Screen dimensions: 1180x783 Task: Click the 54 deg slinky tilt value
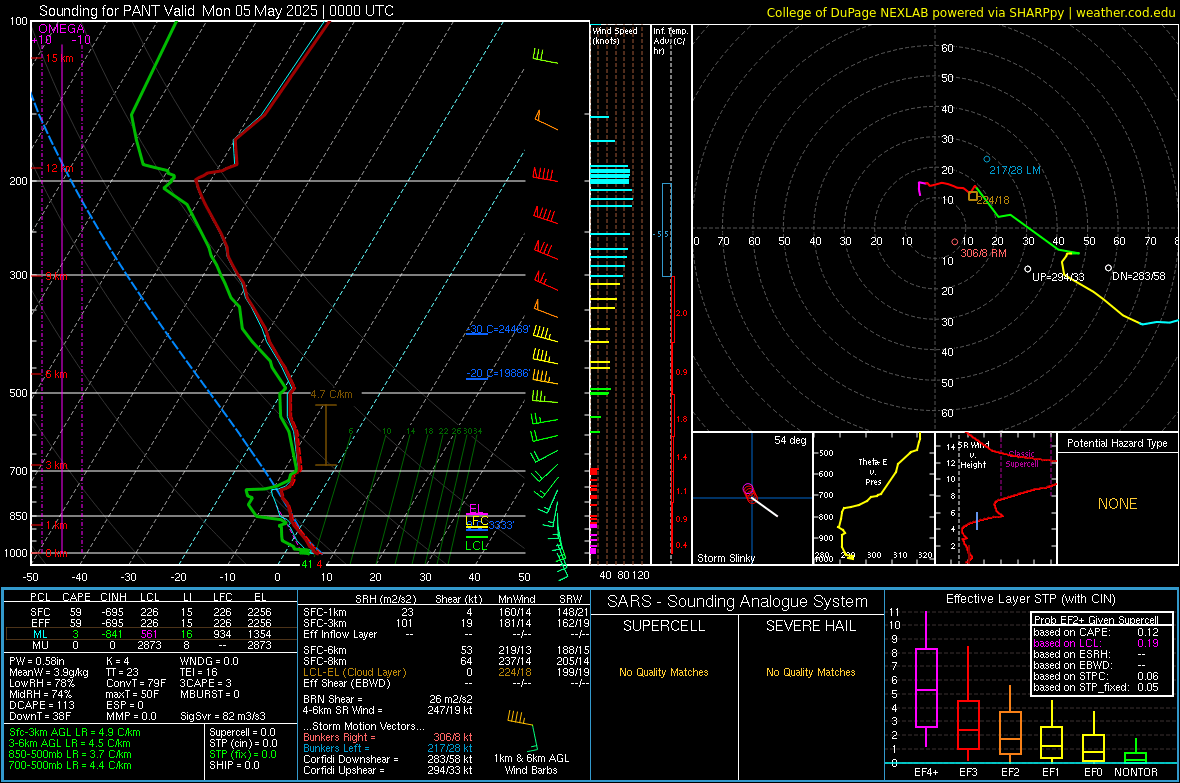[790, 440]
